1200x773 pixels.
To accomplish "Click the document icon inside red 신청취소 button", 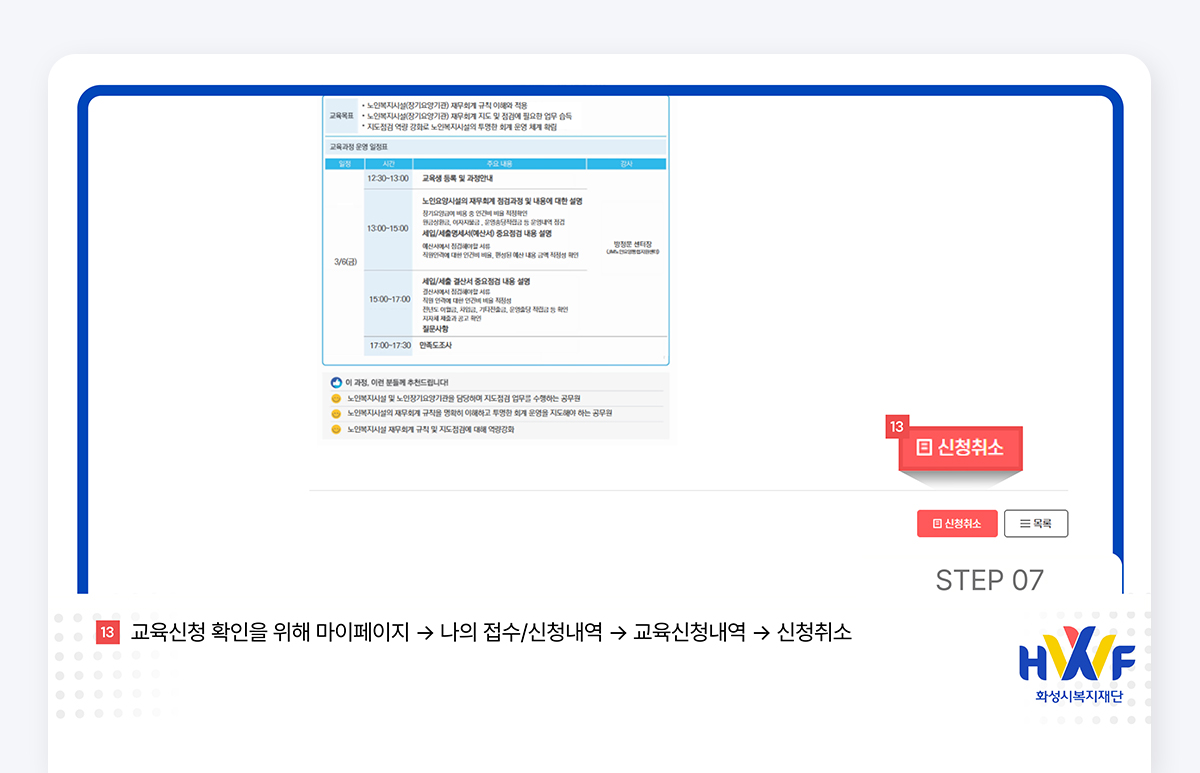I will [x=937, y=523].
